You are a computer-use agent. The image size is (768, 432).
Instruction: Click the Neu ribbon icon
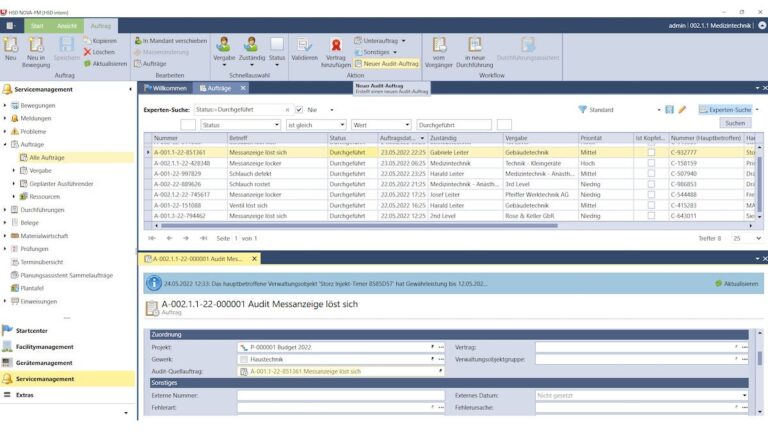(x=11, y=47)
